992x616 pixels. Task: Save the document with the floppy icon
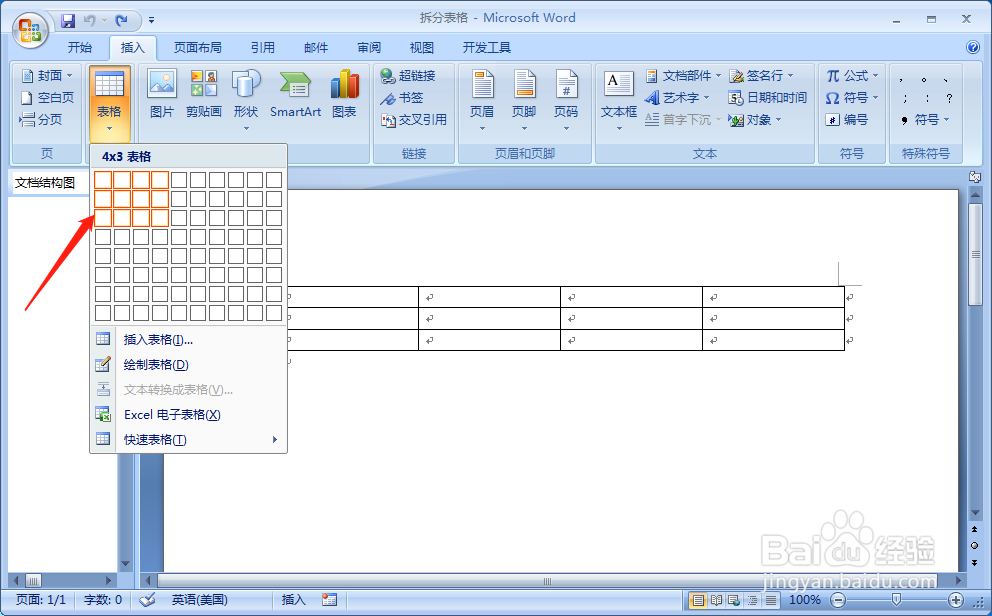point(68,21)
